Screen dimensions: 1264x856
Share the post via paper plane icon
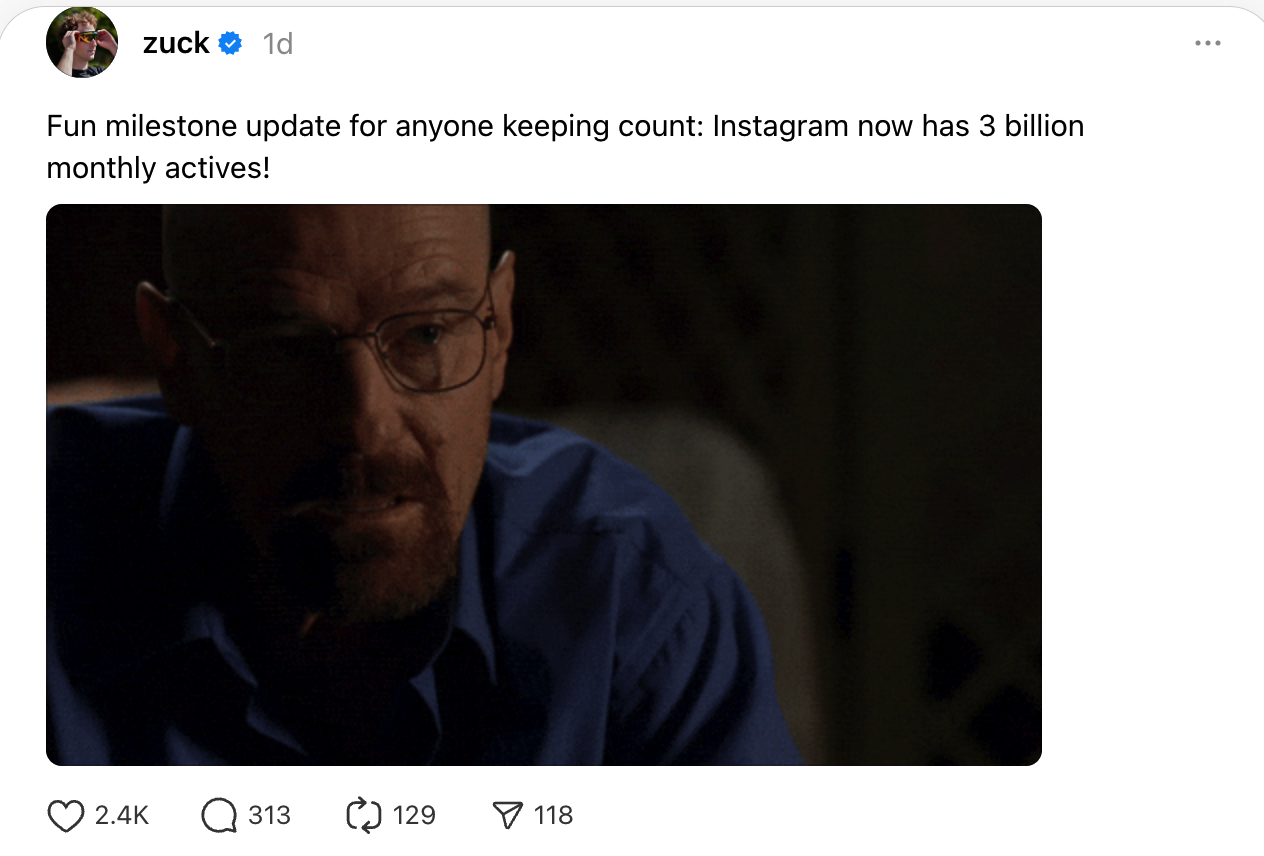coord(509,816)
